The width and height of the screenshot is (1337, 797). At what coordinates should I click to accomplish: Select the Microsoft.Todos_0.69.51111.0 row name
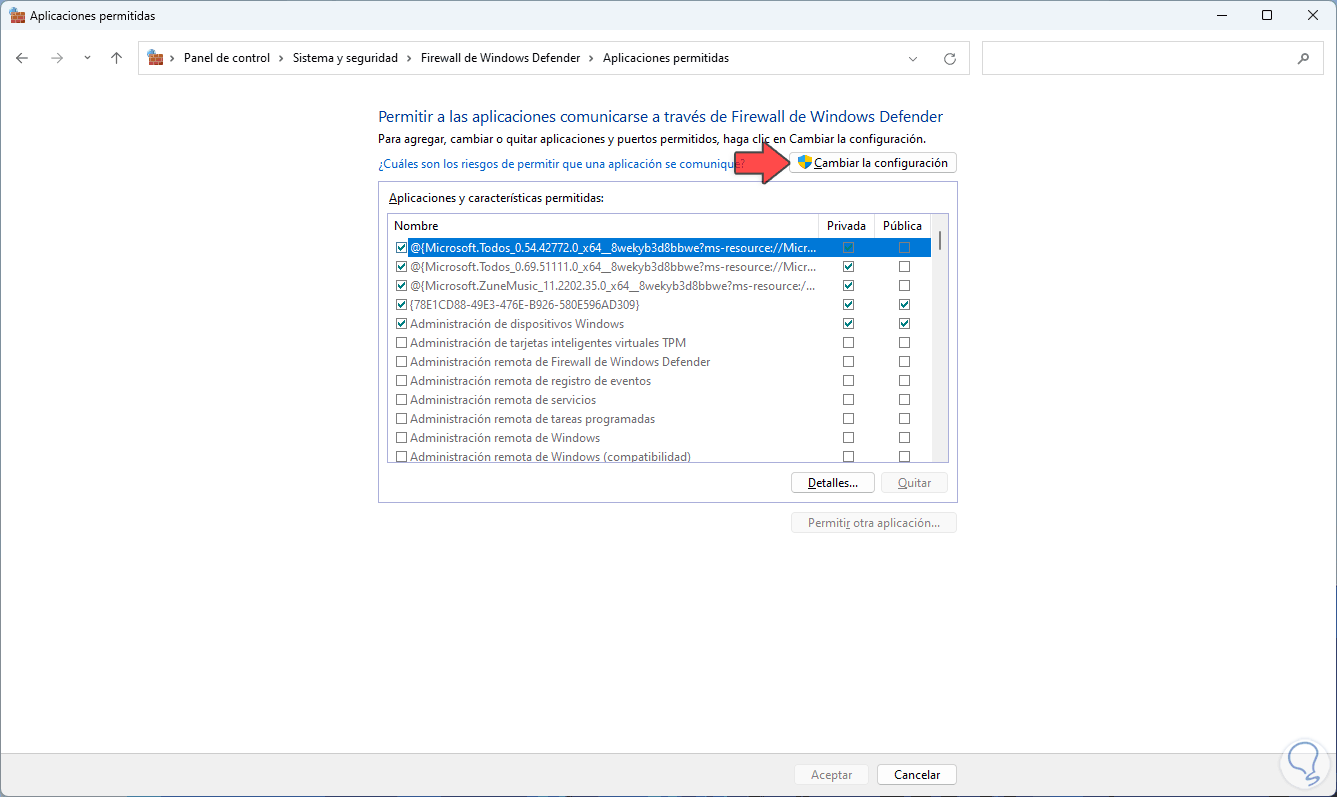(x=613, y=267)
